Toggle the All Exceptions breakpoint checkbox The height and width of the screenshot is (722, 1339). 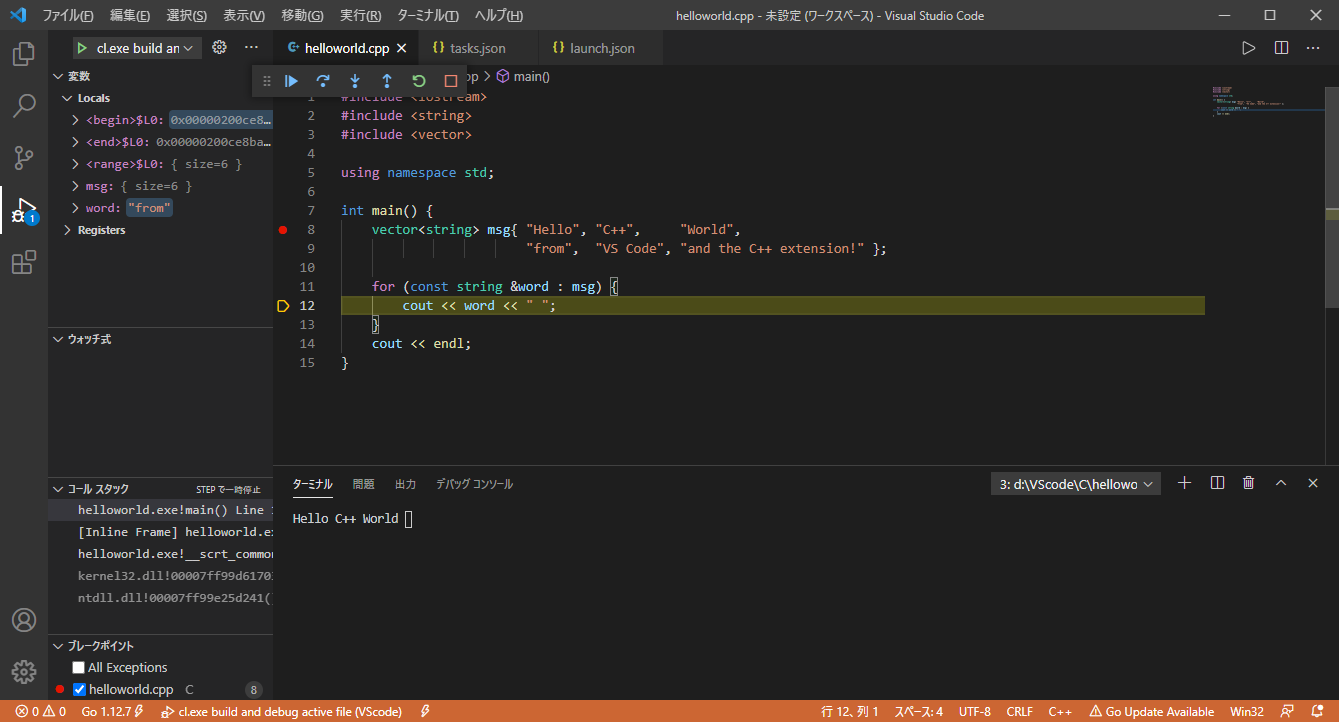point(77,666)
